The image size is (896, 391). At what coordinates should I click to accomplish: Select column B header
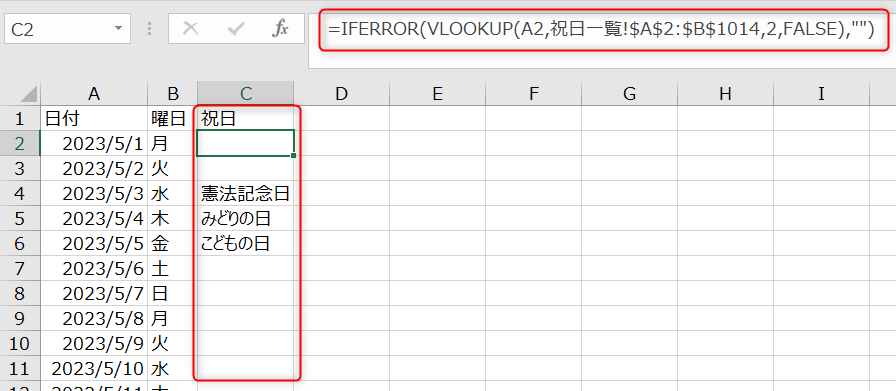click(173, 94)
